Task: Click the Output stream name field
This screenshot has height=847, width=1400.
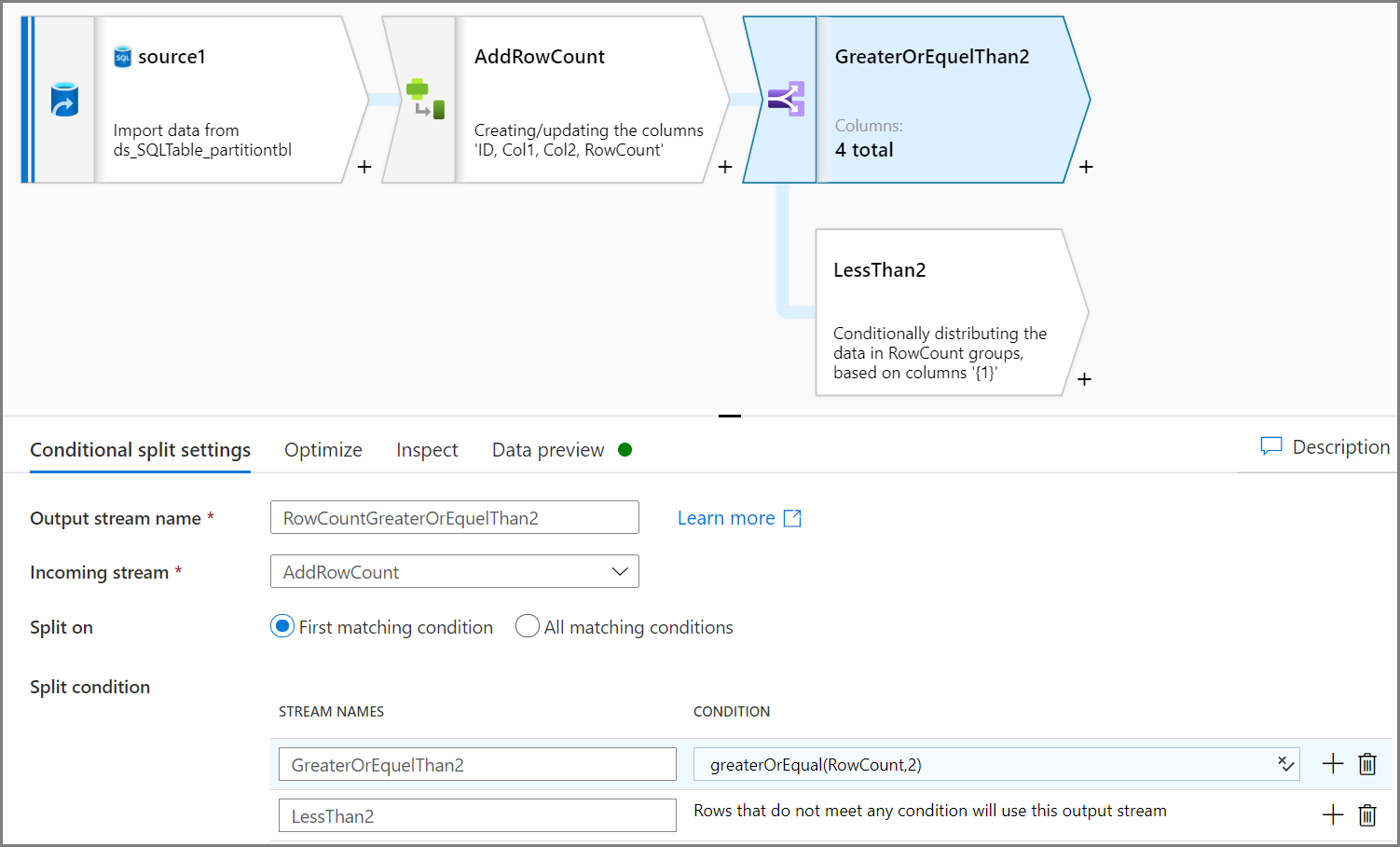Action: click(x=454, y=518)
